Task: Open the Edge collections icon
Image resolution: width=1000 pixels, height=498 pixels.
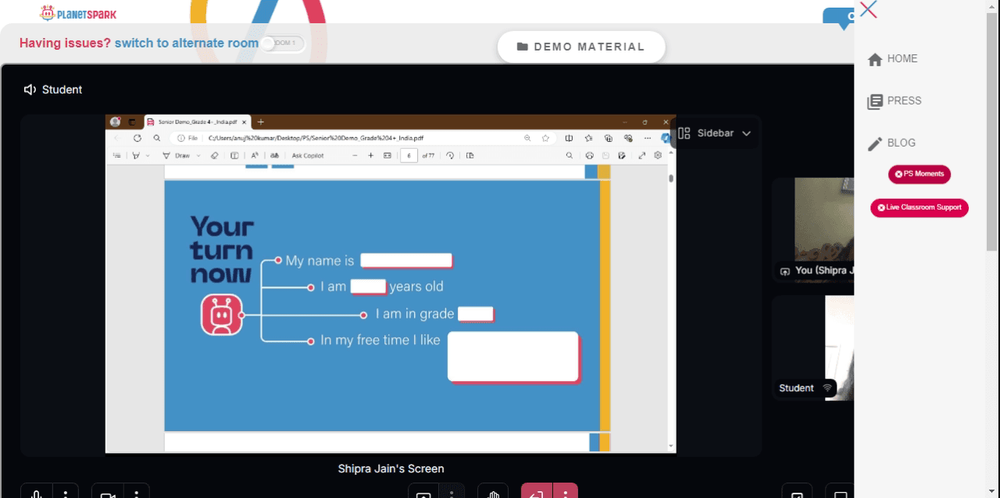Action: 608,138
